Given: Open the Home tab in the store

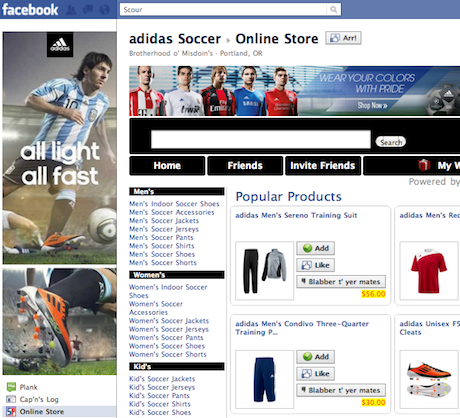Looking at the screenshot, I should (x=167, y=166).
